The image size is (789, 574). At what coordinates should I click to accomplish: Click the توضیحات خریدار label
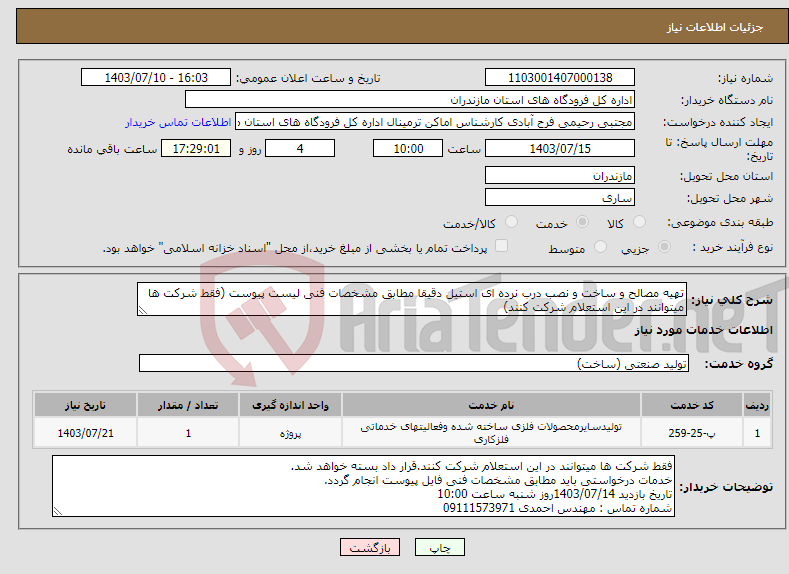[x=726, y=487]
